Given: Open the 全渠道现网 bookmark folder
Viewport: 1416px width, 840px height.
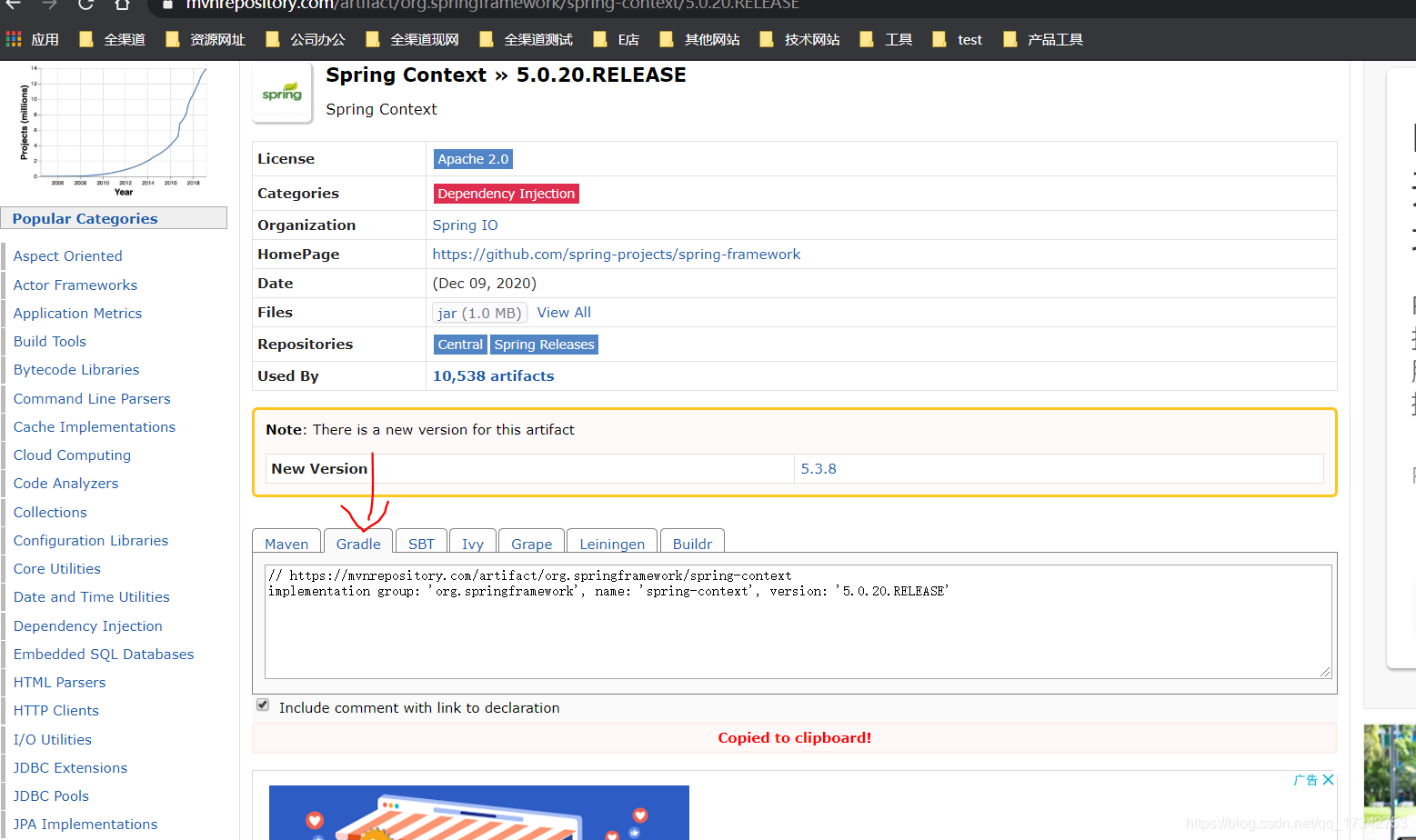Looking at the screenshot, I should pos(412,39).
